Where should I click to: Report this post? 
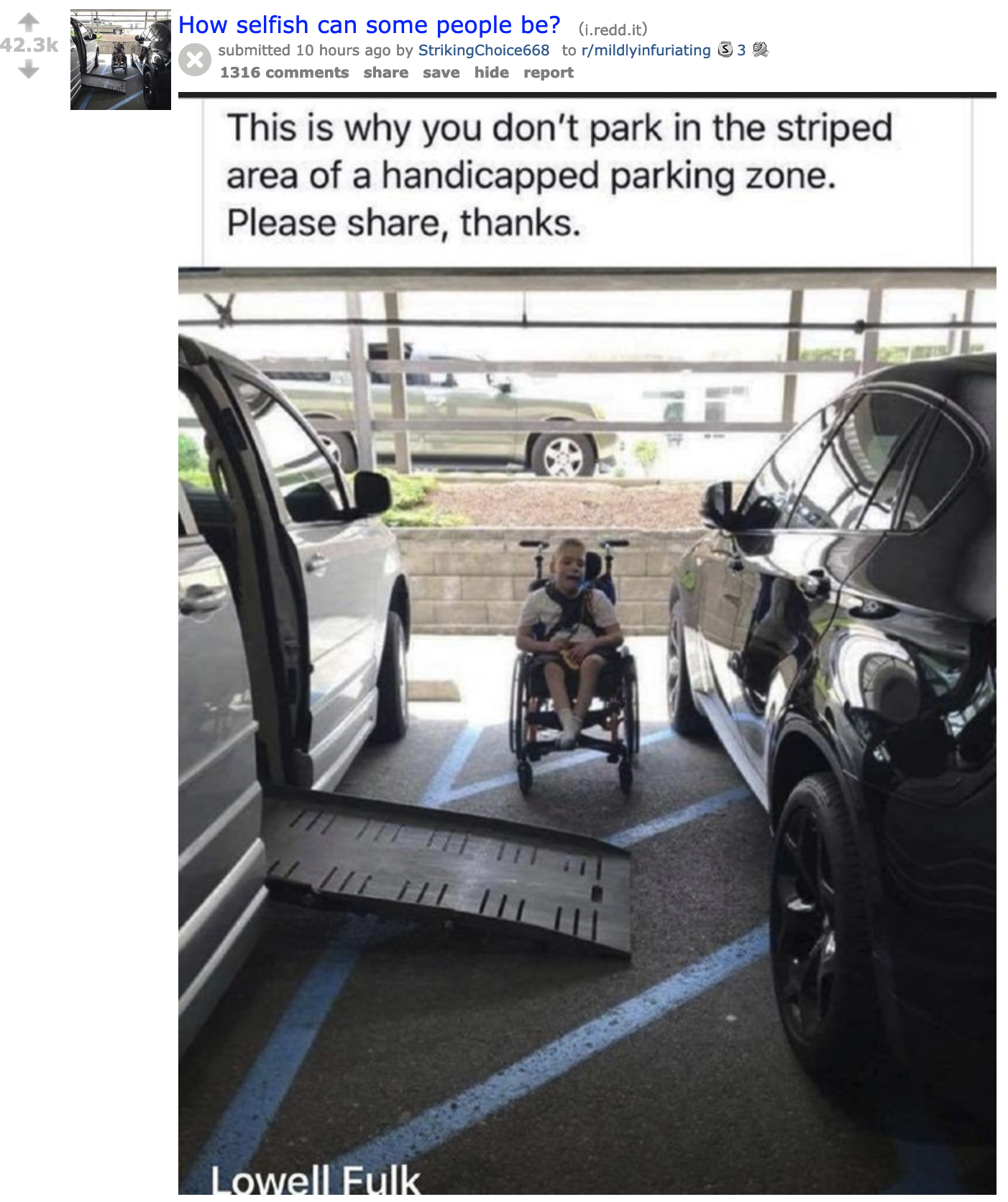click(548, 73)
